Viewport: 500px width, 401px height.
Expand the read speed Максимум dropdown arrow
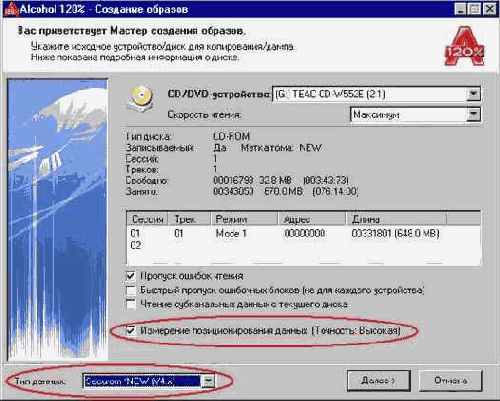[473, 115]
